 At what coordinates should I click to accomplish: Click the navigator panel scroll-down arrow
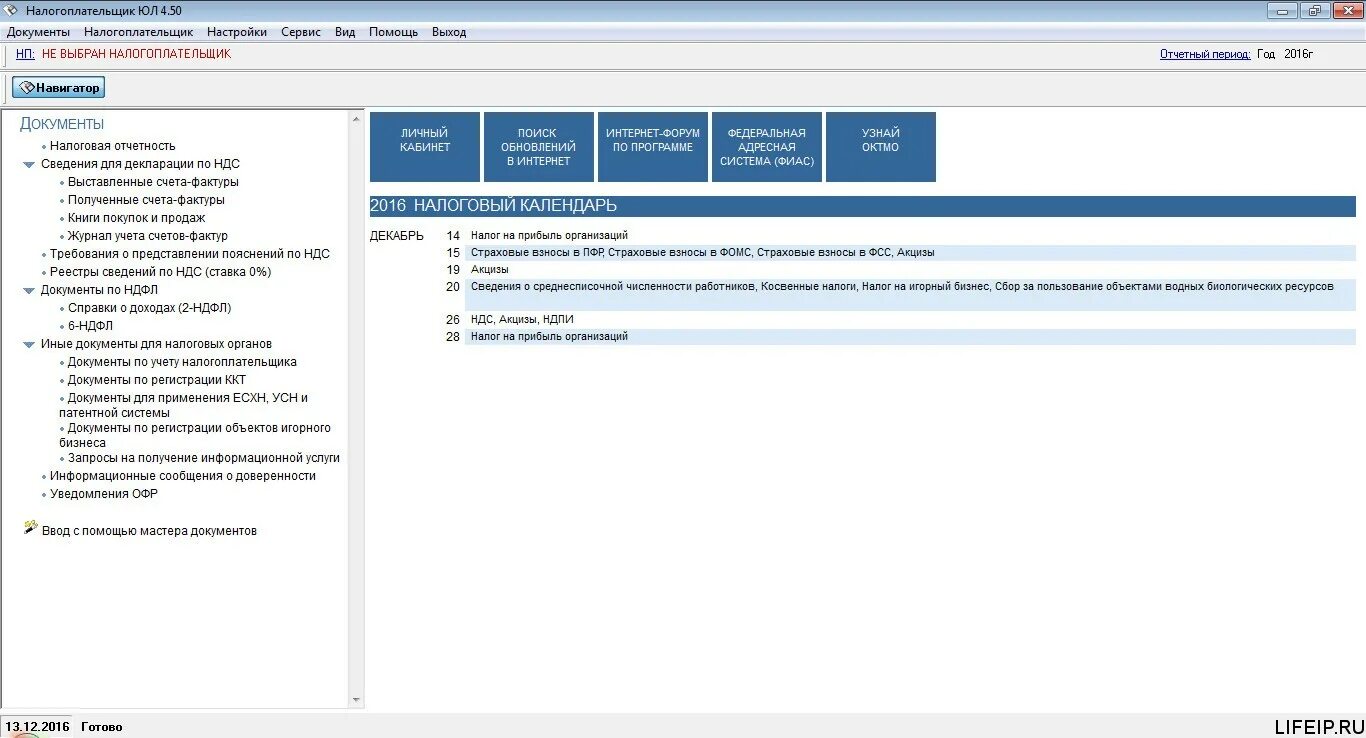tap(357, 700)
